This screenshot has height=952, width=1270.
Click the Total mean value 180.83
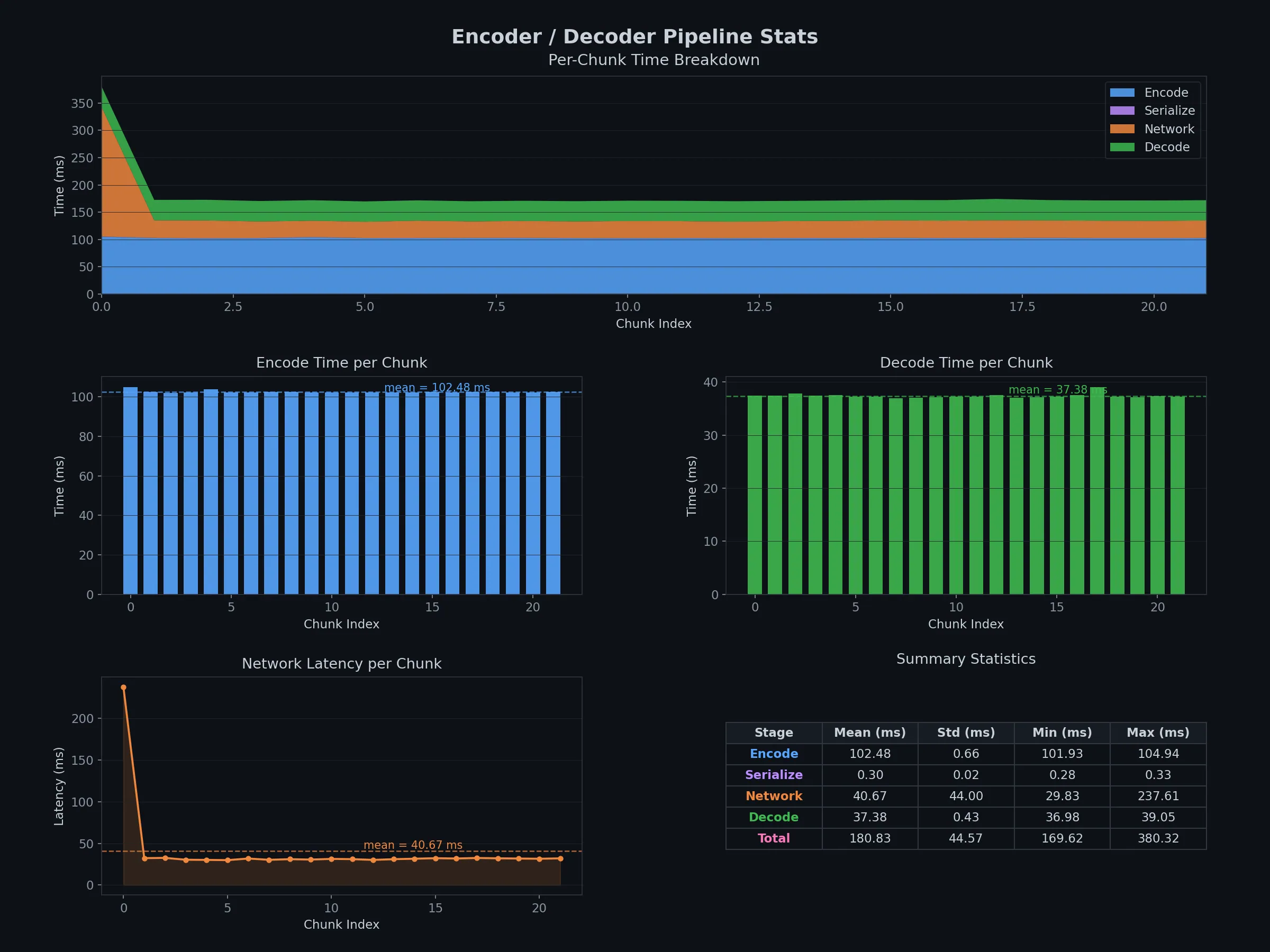pos(870,838)
